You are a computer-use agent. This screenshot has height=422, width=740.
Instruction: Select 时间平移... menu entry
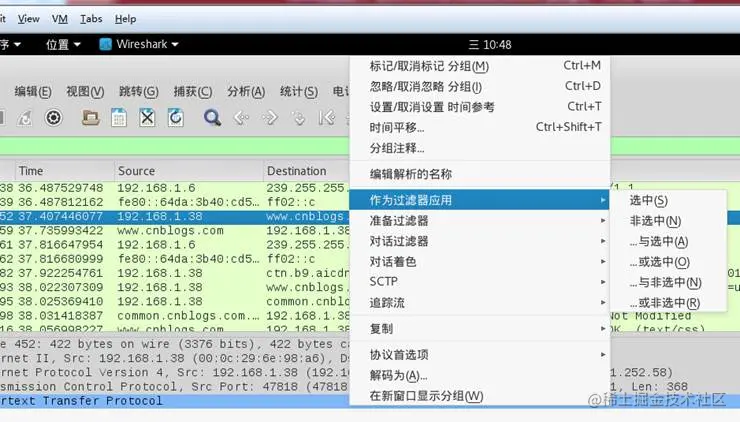click(x=480, y=127)
